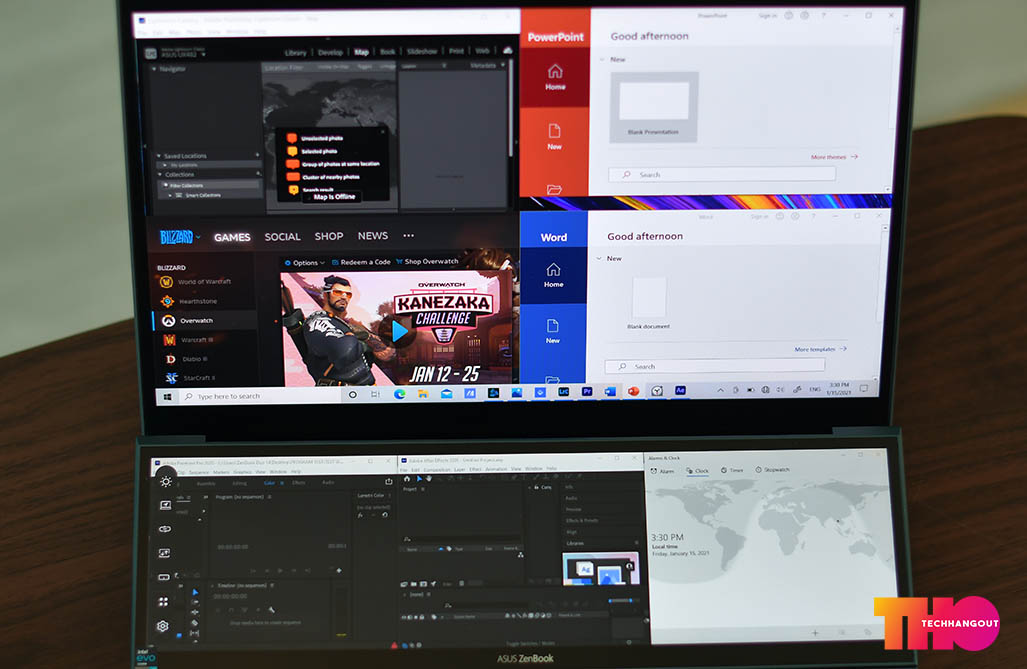This screenshot has height=669, width=1027.
Task: Open the Blizzard GAMES tab
Action: 232,237
